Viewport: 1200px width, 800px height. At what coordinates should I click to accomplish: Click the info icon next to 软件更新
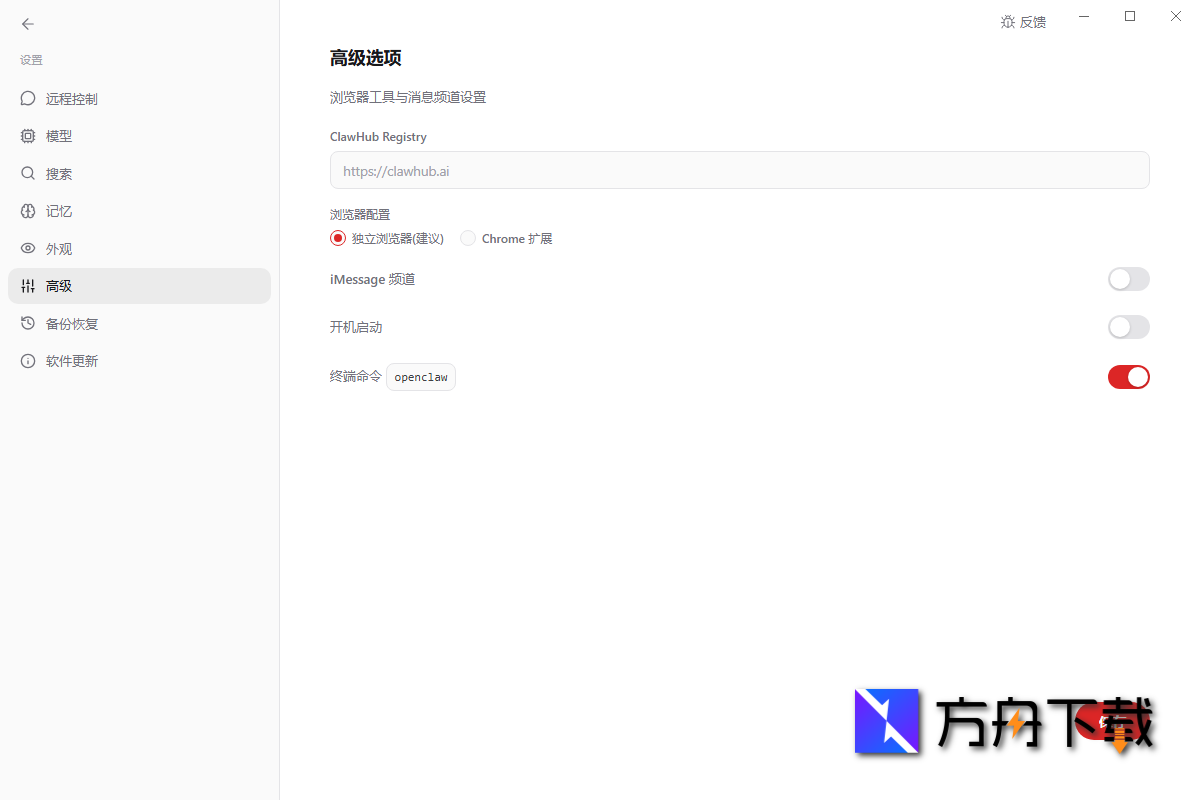[27, 361]
